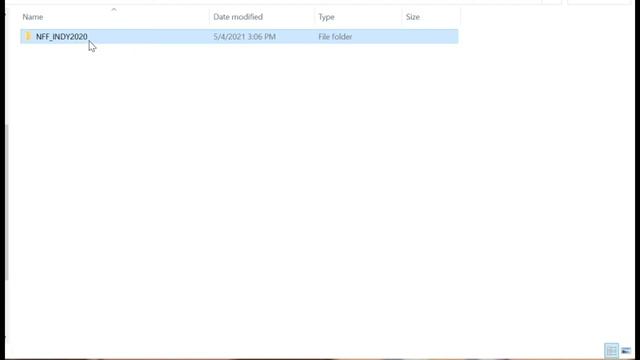Sort by the Type column header
Image resolution: width=640 pixels, height=360 pixels.
pos(326,17)
